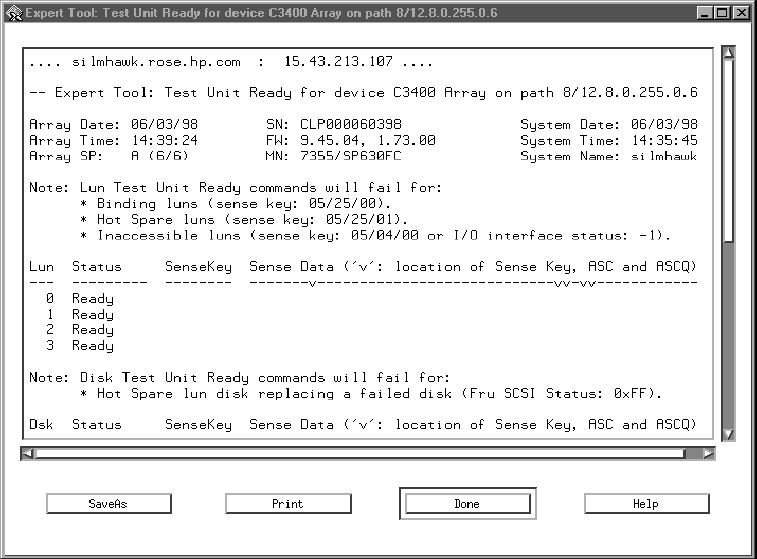The height and width of the screenshot is (559, 757).
Task: Close the Expert Tool window
Action: click(741, 13)
